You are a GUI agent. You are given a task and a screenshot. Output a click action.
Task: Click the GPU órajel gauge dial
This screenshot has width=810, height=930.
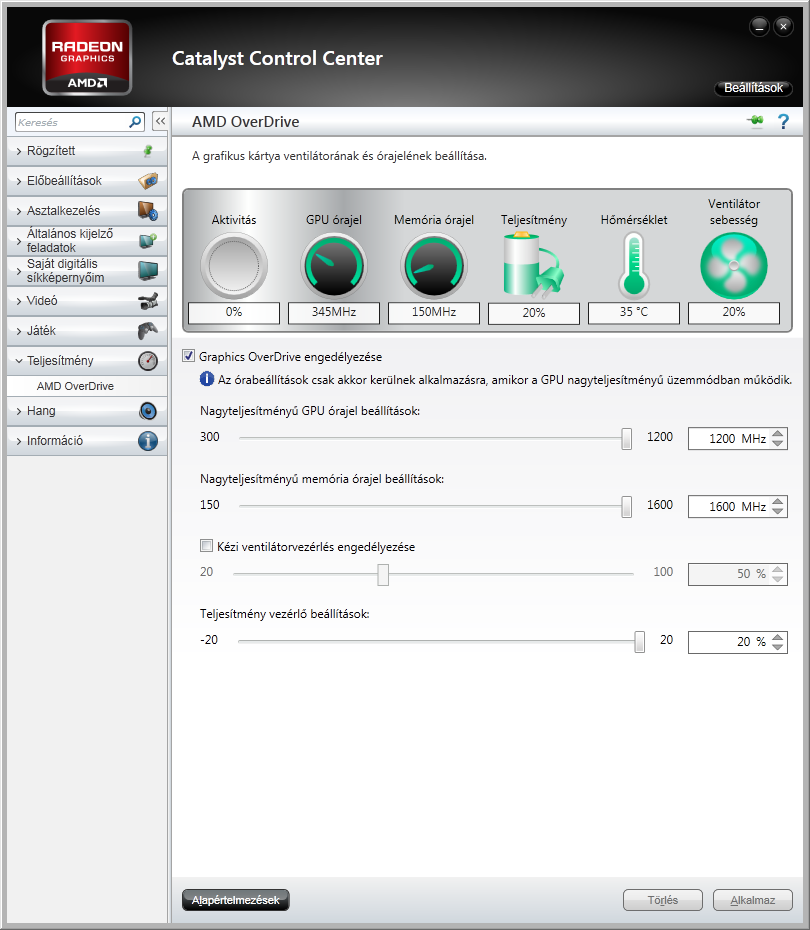click(x=334, y=266)
